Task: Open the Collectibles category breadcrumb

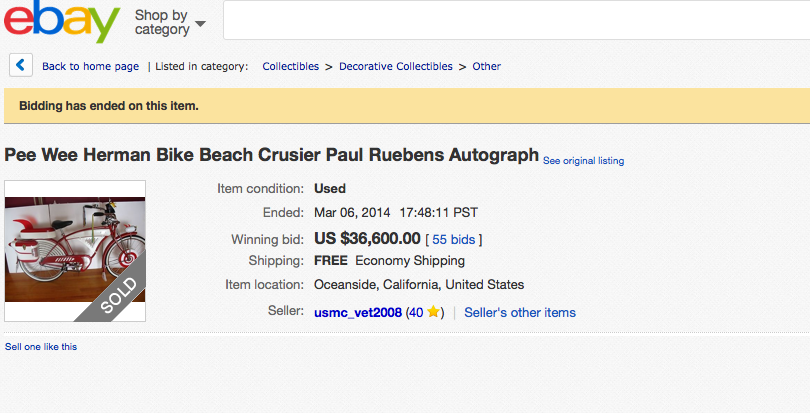Action: point(290,66)
